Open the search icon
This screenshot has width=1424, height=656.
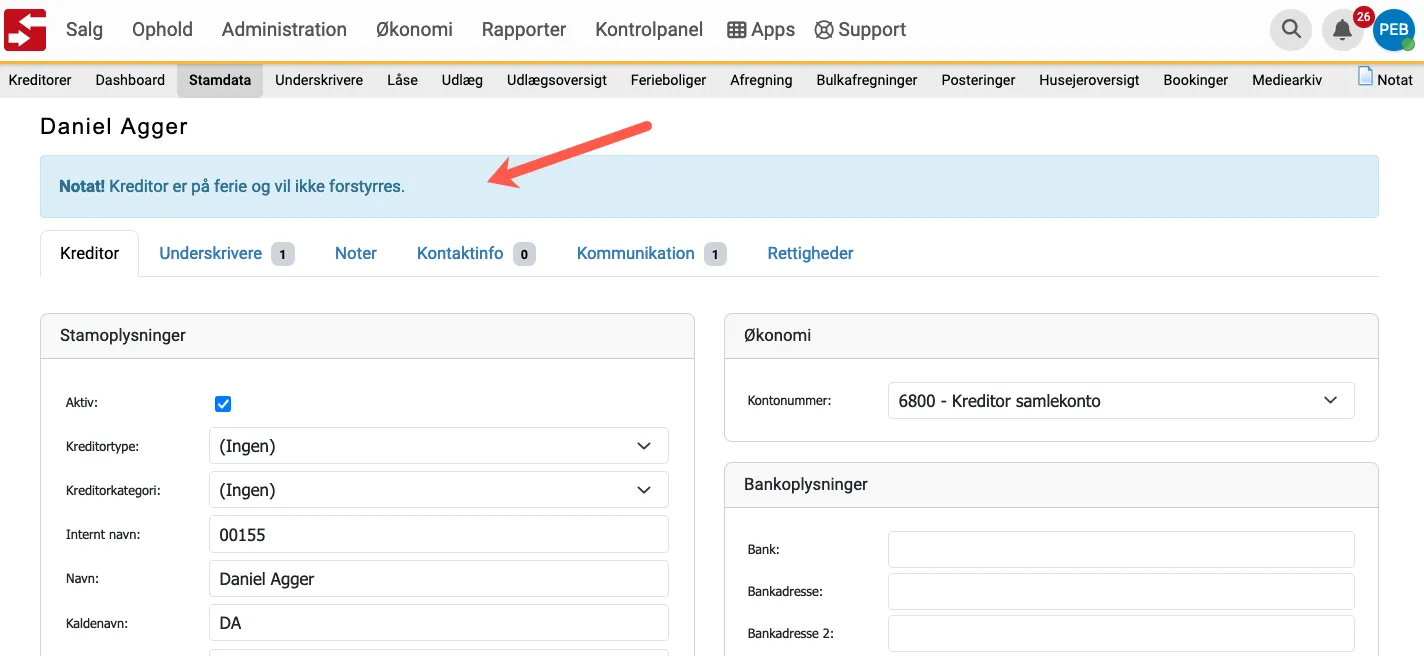click(x=1290, y=29)
